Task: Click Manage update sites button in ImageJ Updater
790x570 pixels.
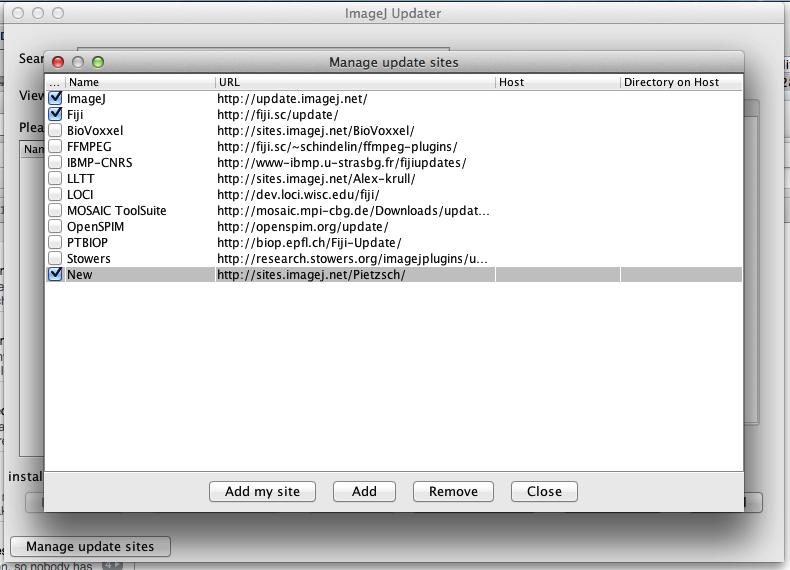Action: pyautogui.click(x=90, y=546)
